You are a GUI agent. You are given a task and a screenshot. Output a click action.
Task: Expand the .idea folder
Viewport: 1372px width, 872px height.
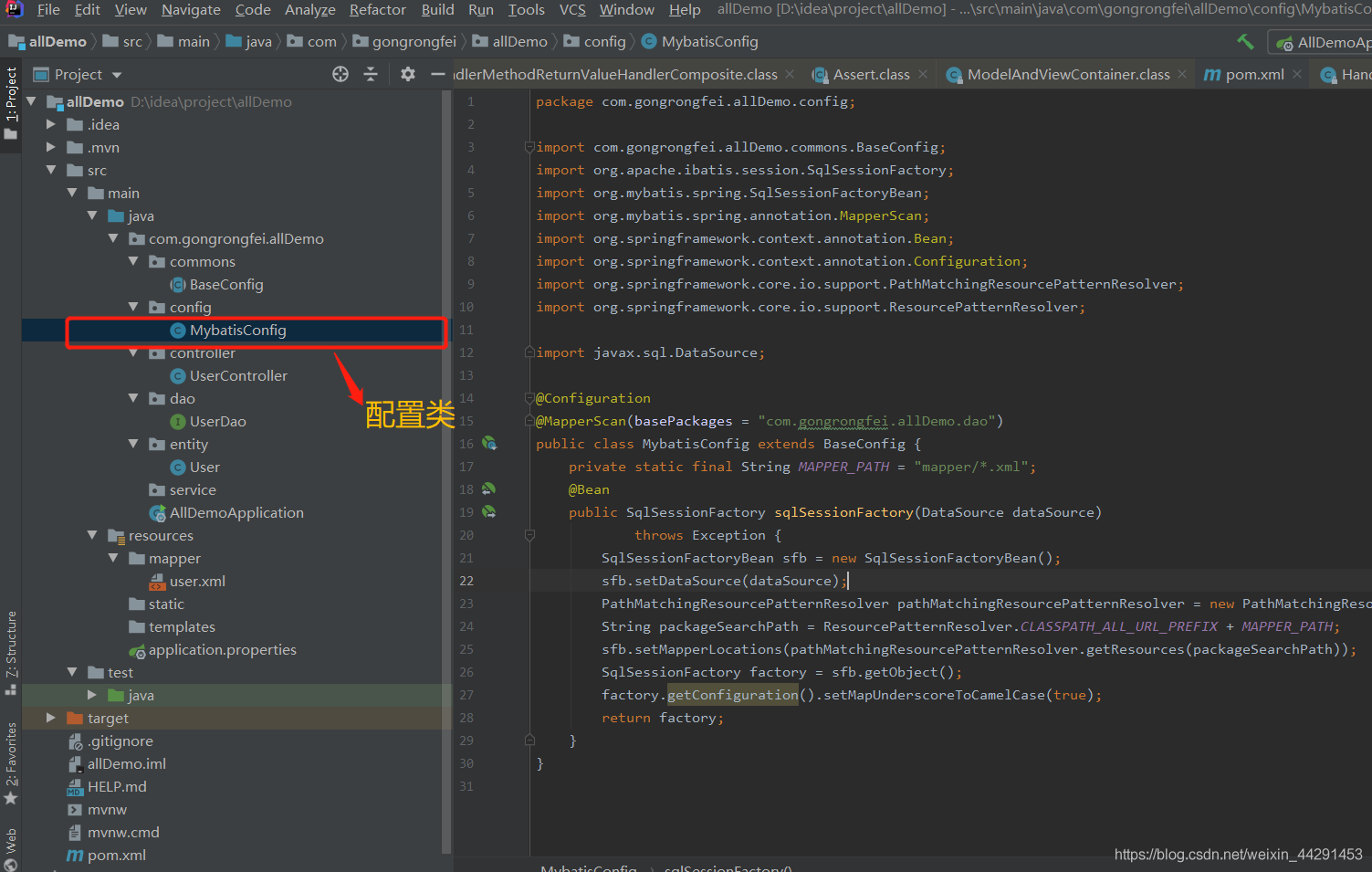point(51,124)
